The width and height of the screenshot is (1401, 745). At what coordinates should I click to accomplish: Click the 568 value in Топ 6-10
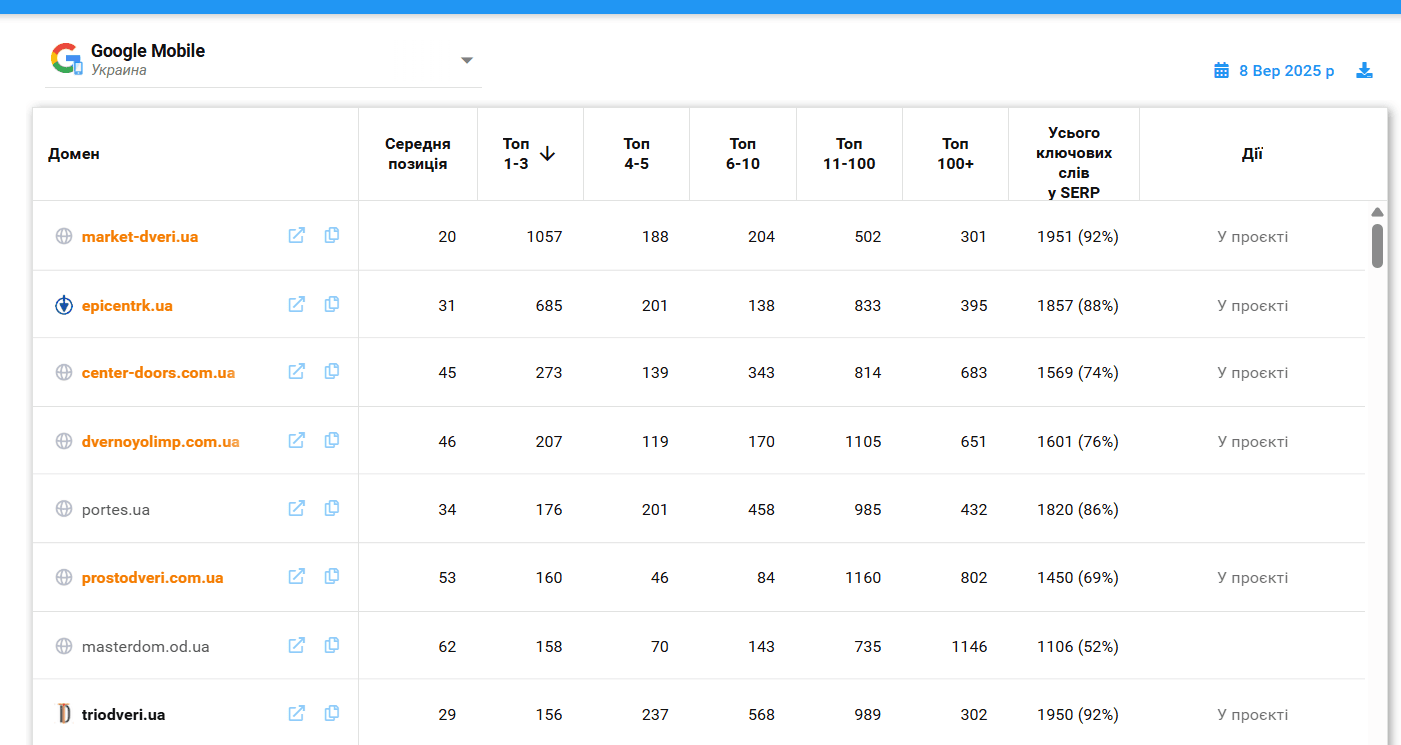tap(761, 715)
